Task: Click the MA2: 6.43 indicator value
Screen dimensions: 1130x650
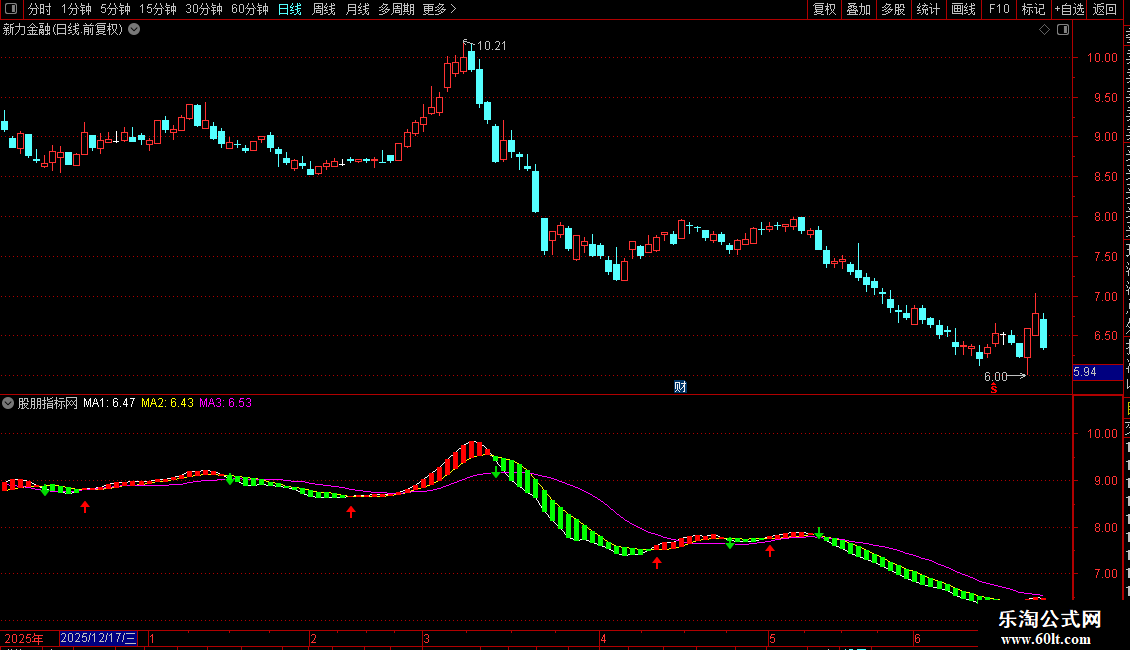Action: point(167,404)
